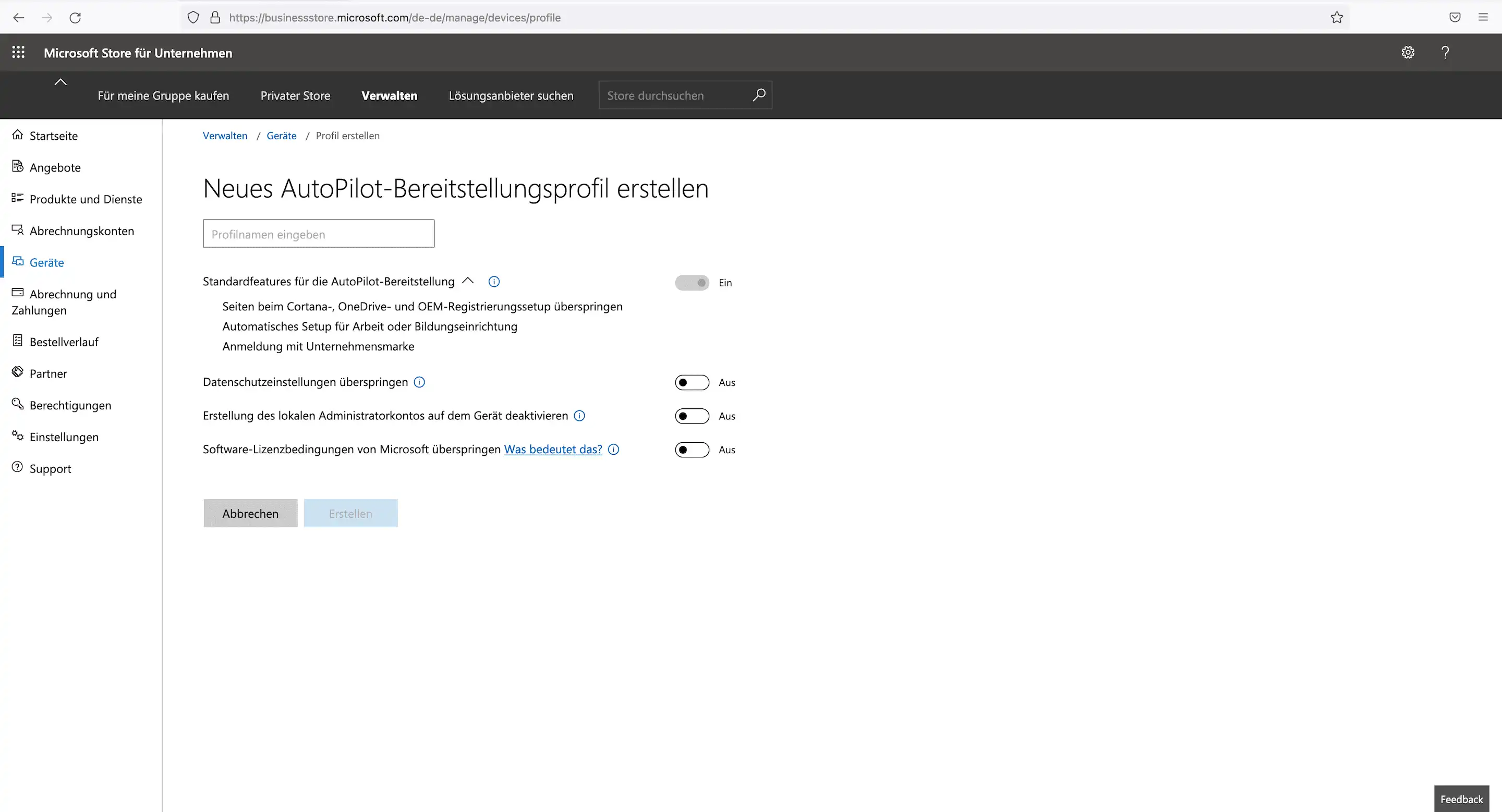Click the Abrechnungskonten sidebar icon

[x=18, y=229]
